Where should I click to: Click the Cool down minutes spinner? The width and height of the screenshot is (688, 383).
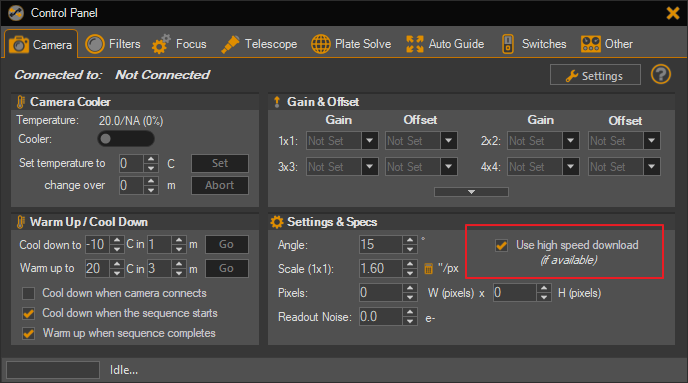tap(179, 244)
